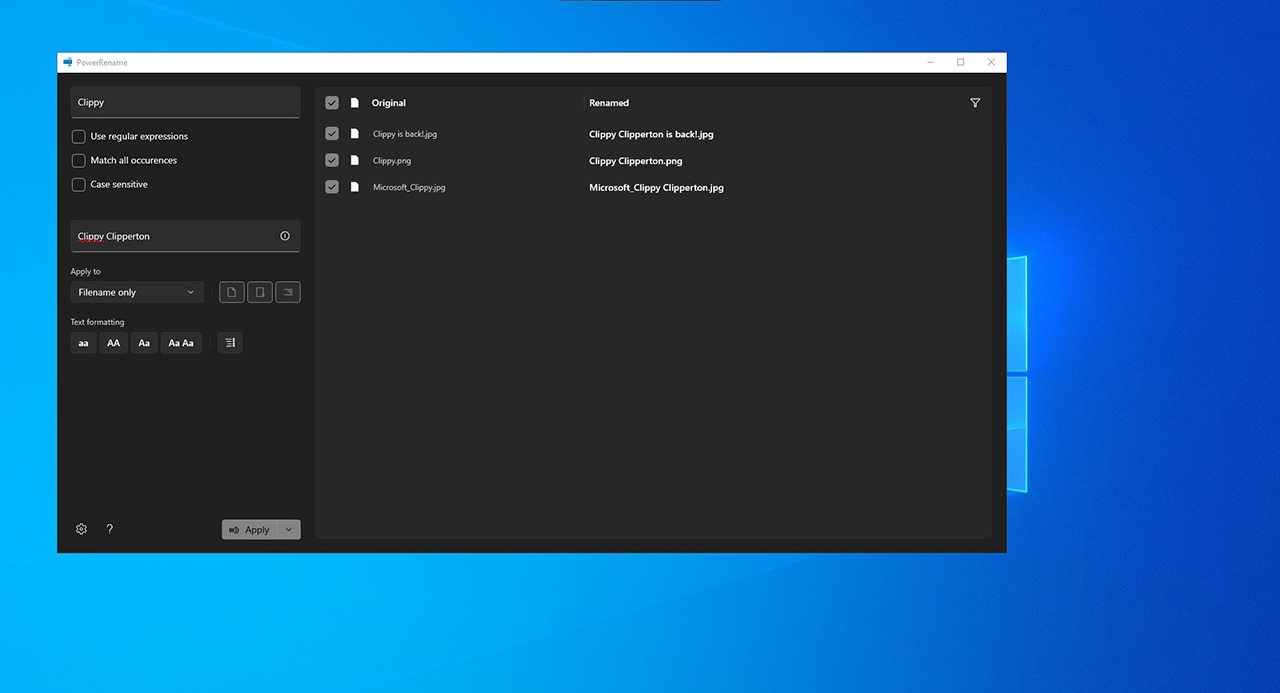1280x693 pixels.
Task: Uncheck the Clippy.png row checkbox
Action: (x=332, y=160)
